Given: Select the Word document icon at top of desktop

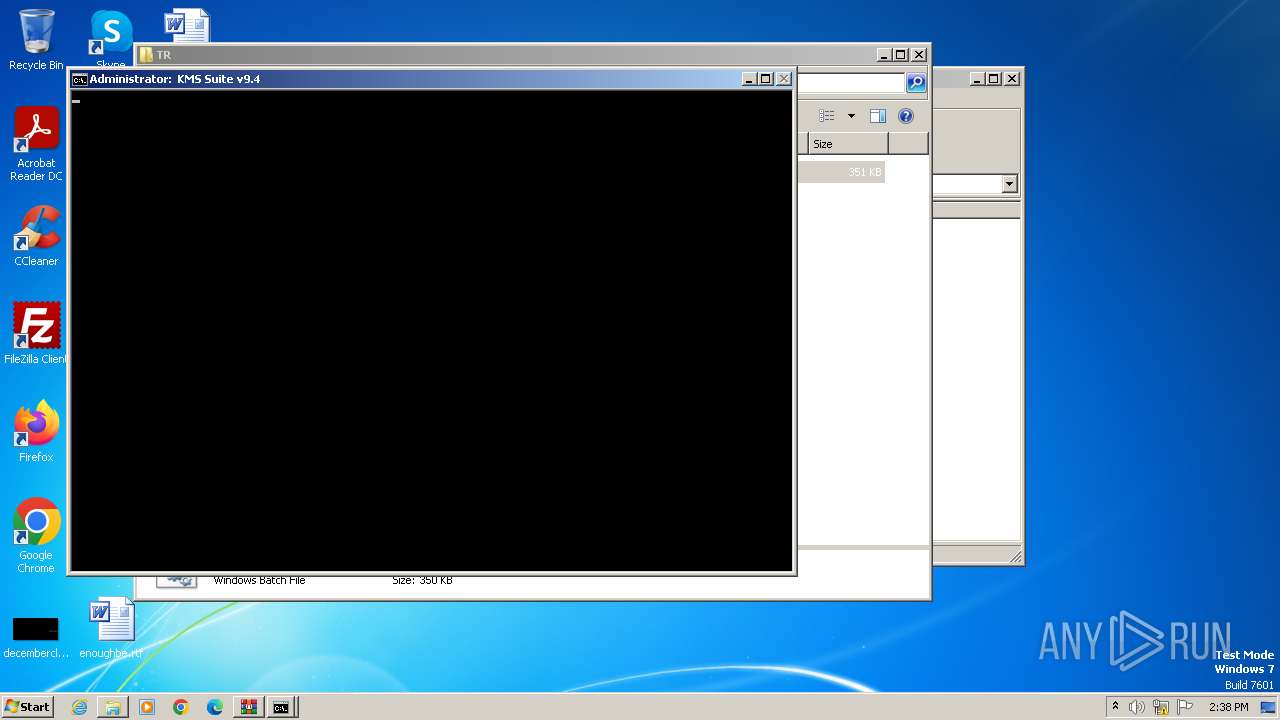Looking at the screenshot, I should click(187, 26).
